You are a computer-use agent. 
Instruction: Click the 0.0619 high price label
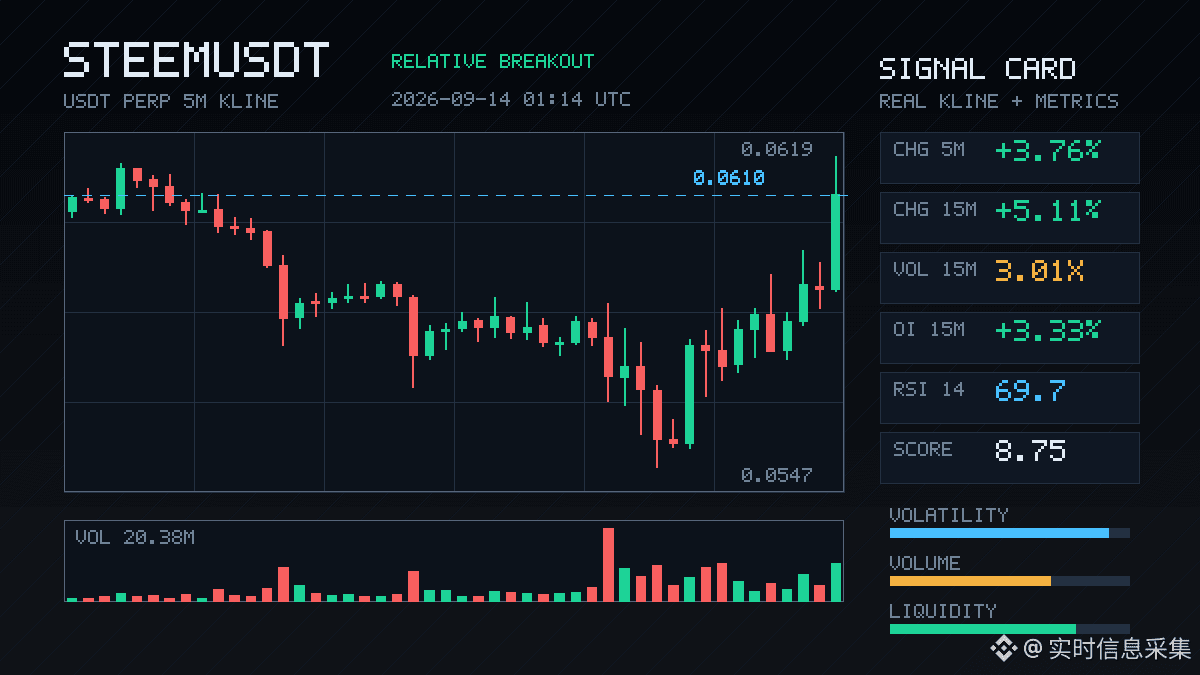(776, 149)
